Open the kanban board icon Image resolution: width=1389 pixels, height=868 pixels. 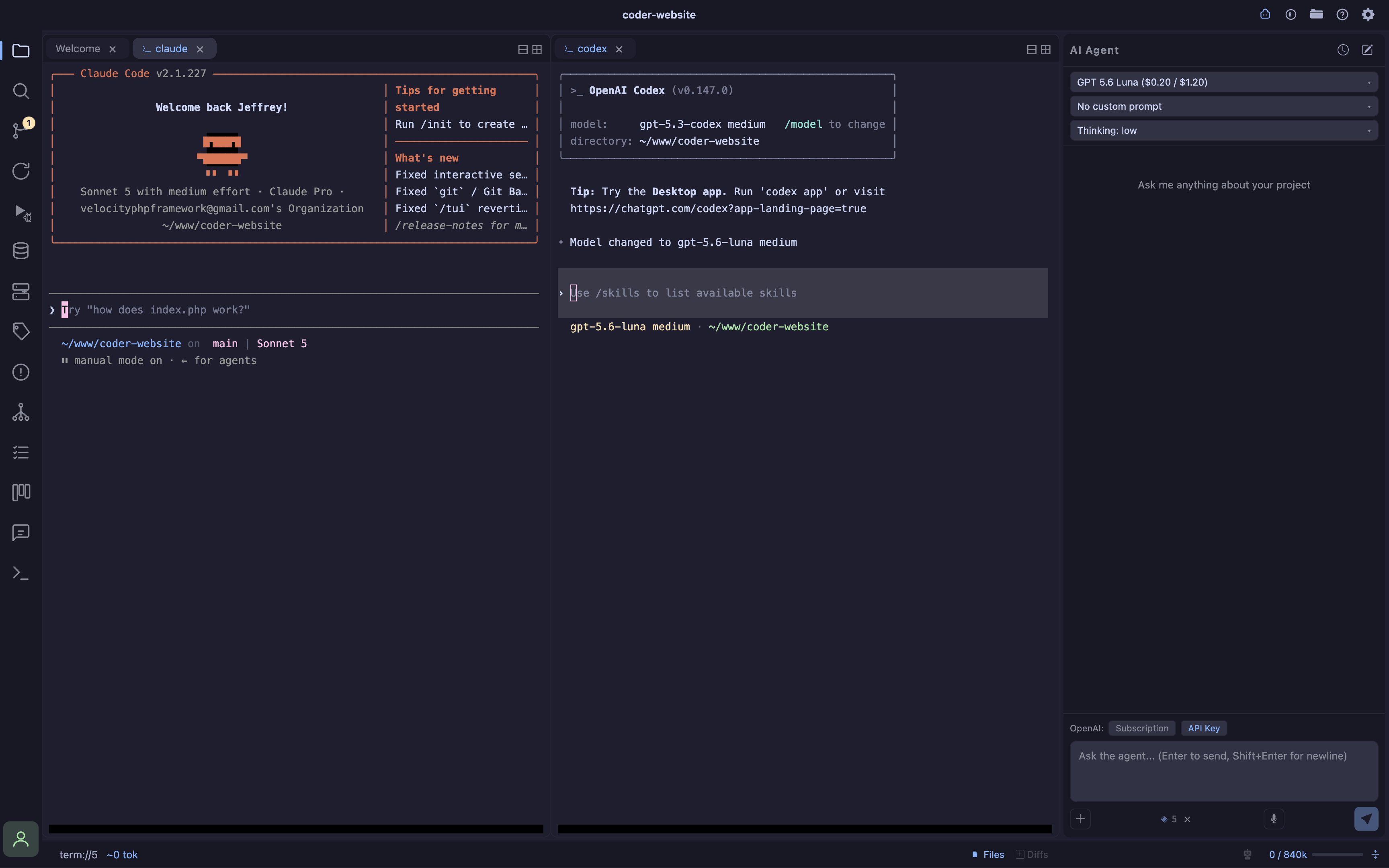(x=20, y=492)
